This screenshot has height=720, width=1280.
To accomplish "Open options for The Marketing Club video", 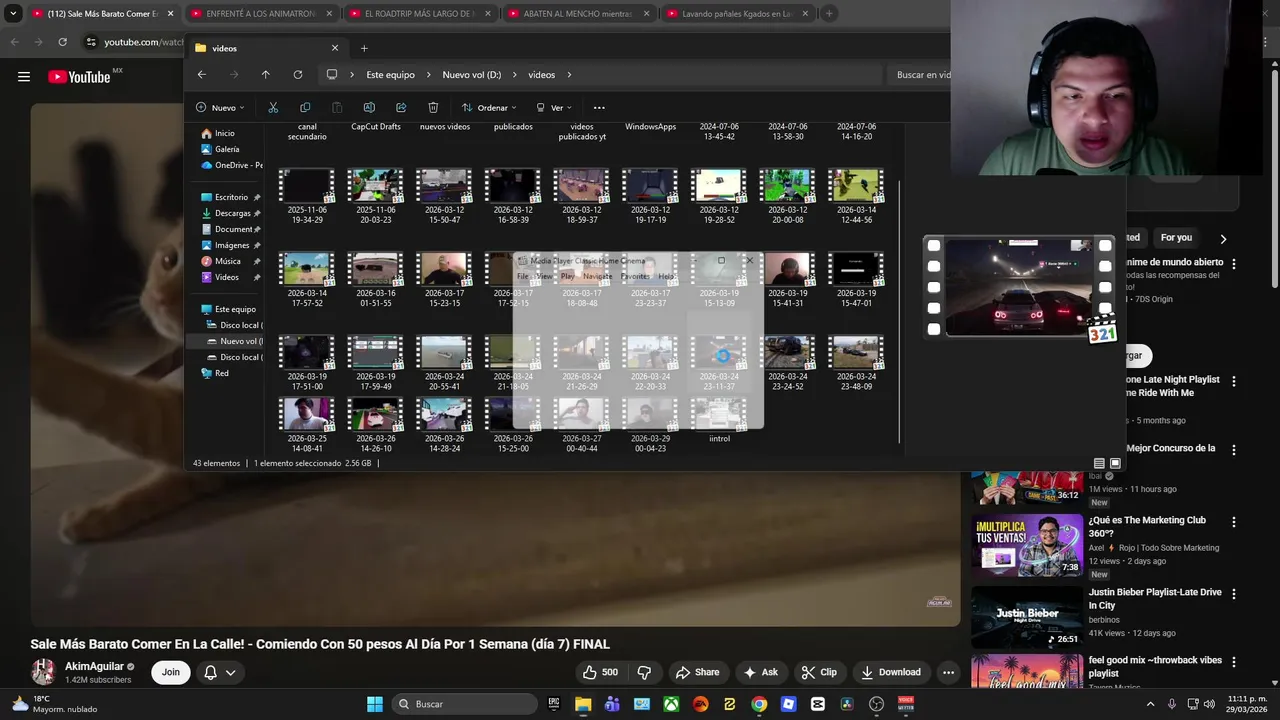I will 1234,522.
